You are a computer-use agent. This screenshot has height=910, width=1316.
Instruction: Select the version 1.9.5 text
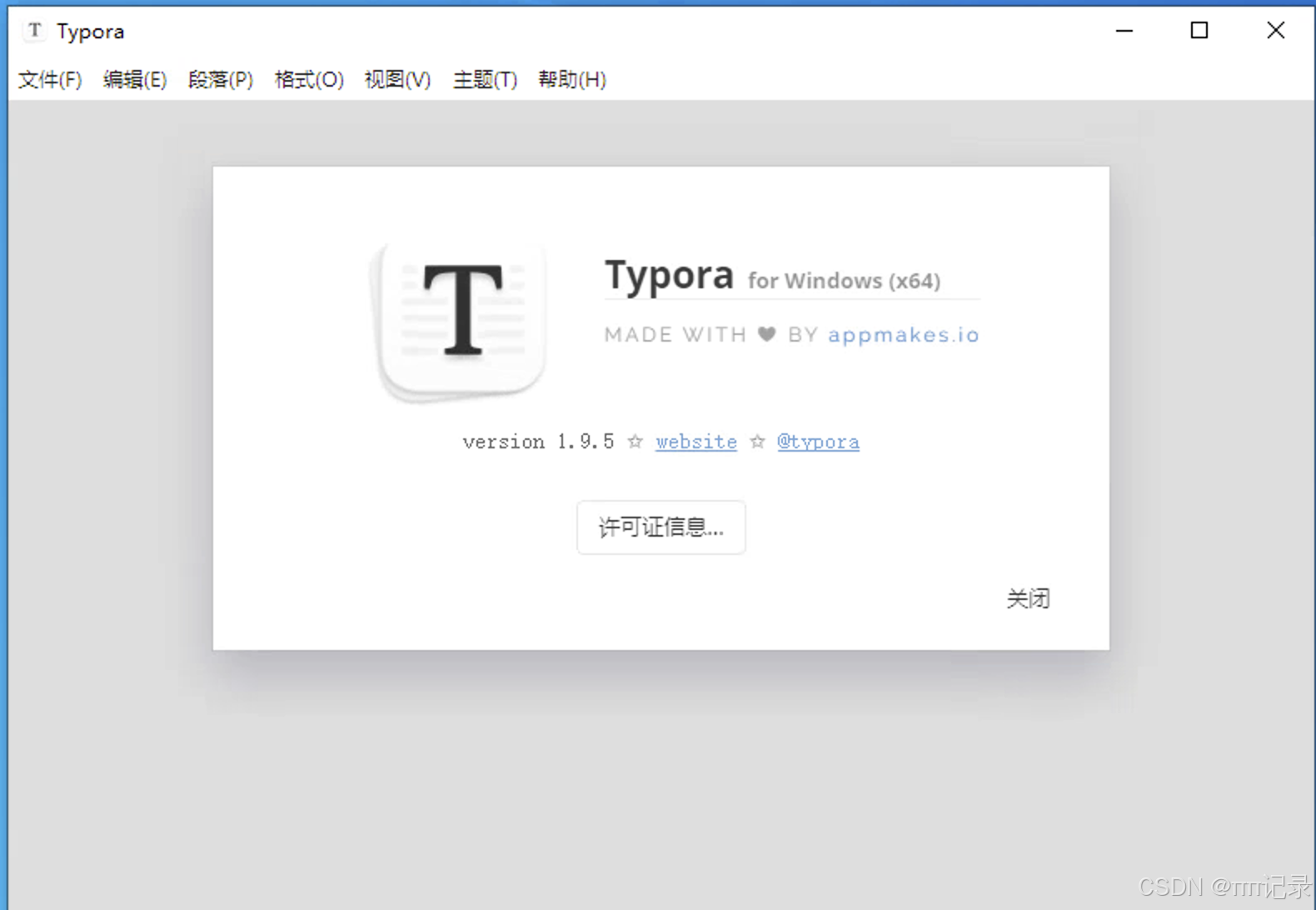click(x=539, y=442)
